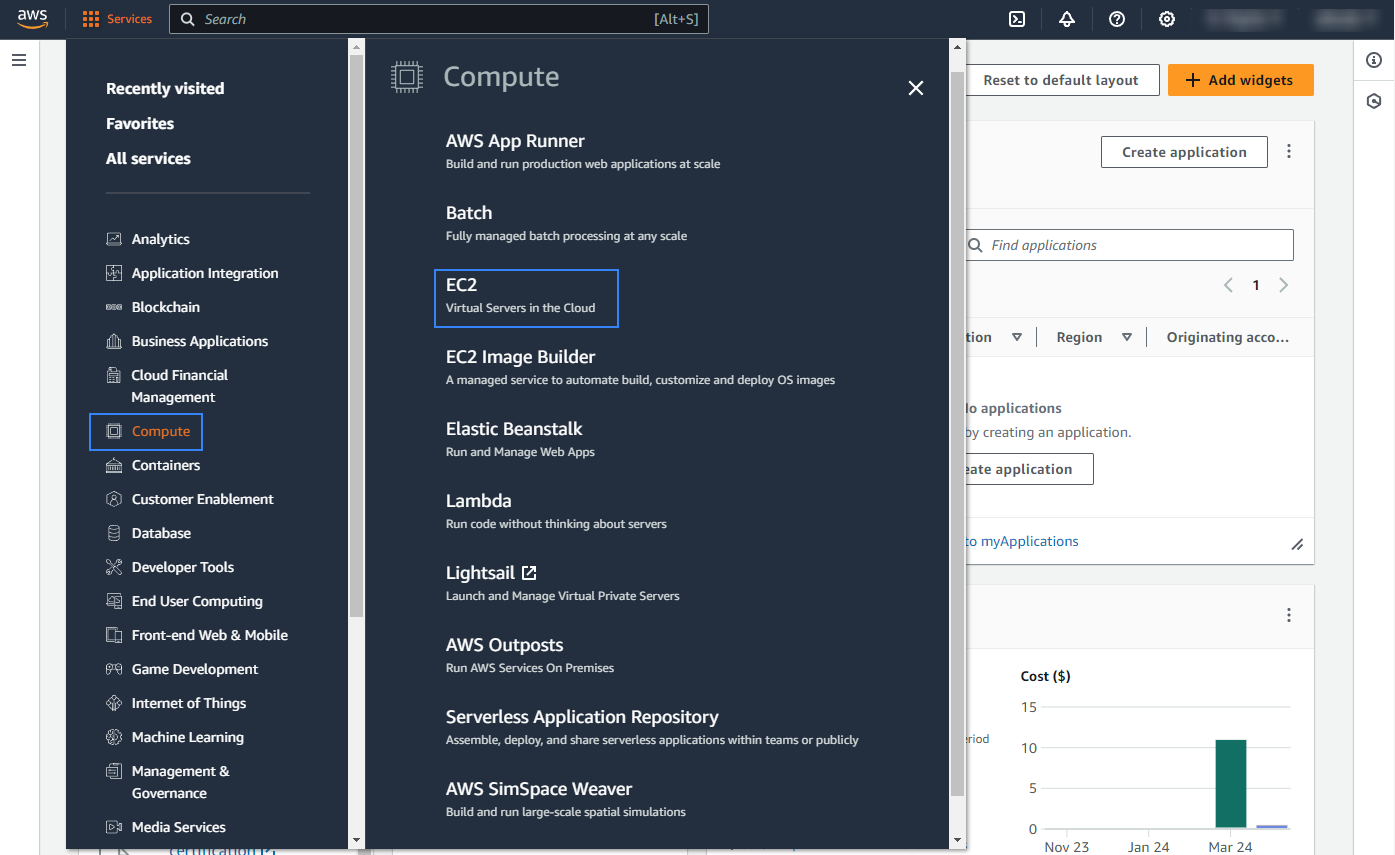Toggle the hamburger navigation menu
Viewport: 1395px width, 855px height.
click(x=19, y=60)
